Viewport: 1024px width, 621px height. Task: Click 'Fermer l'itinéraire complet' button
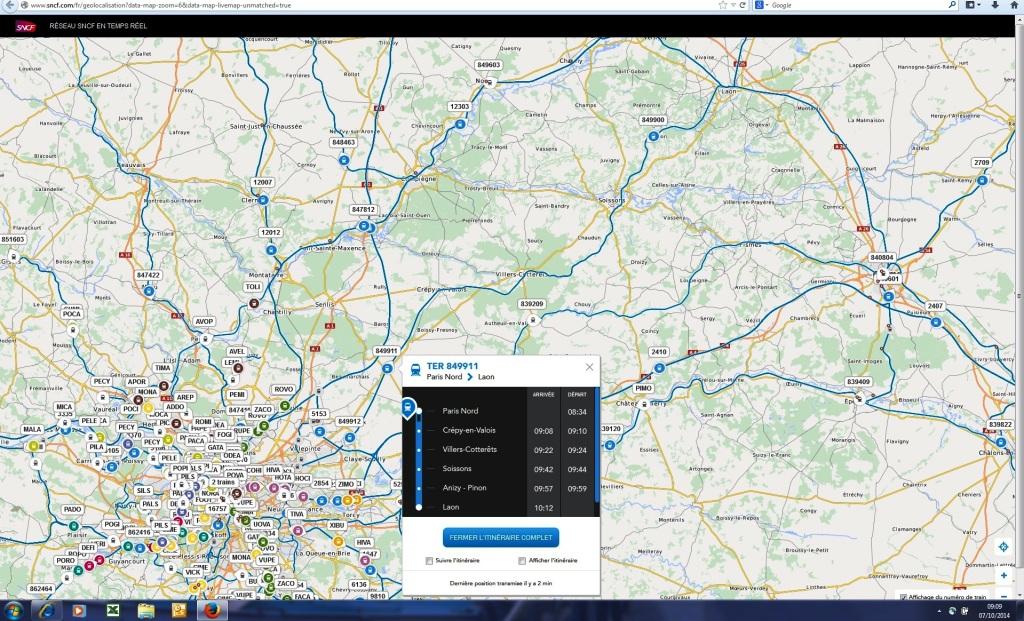tap(501, 538)
